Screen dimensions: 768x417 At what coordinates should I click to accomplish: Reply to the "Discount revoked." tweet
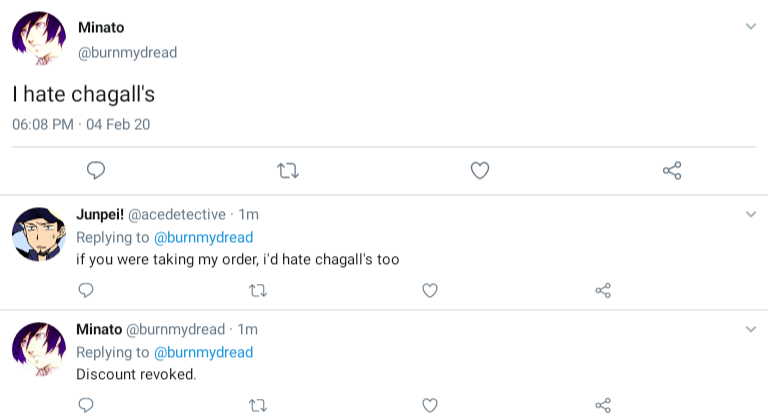click(x=86, y=405)
